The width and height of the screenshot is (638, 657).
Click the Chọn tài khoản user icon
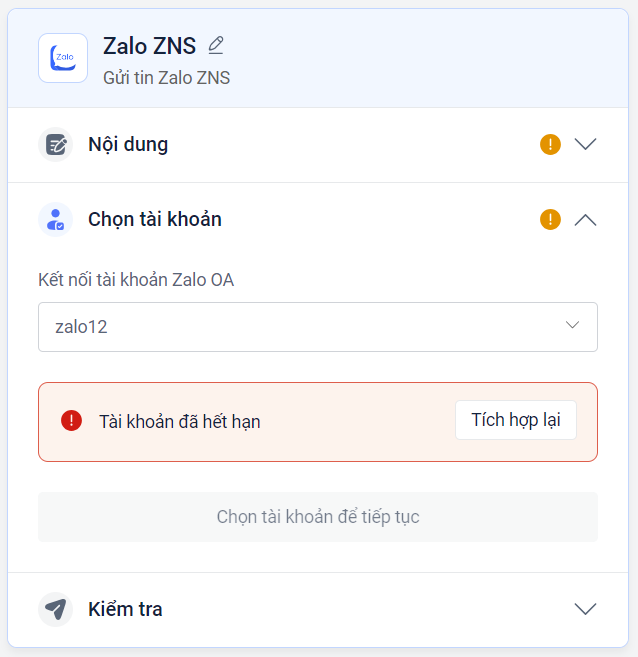click(56, 219)
